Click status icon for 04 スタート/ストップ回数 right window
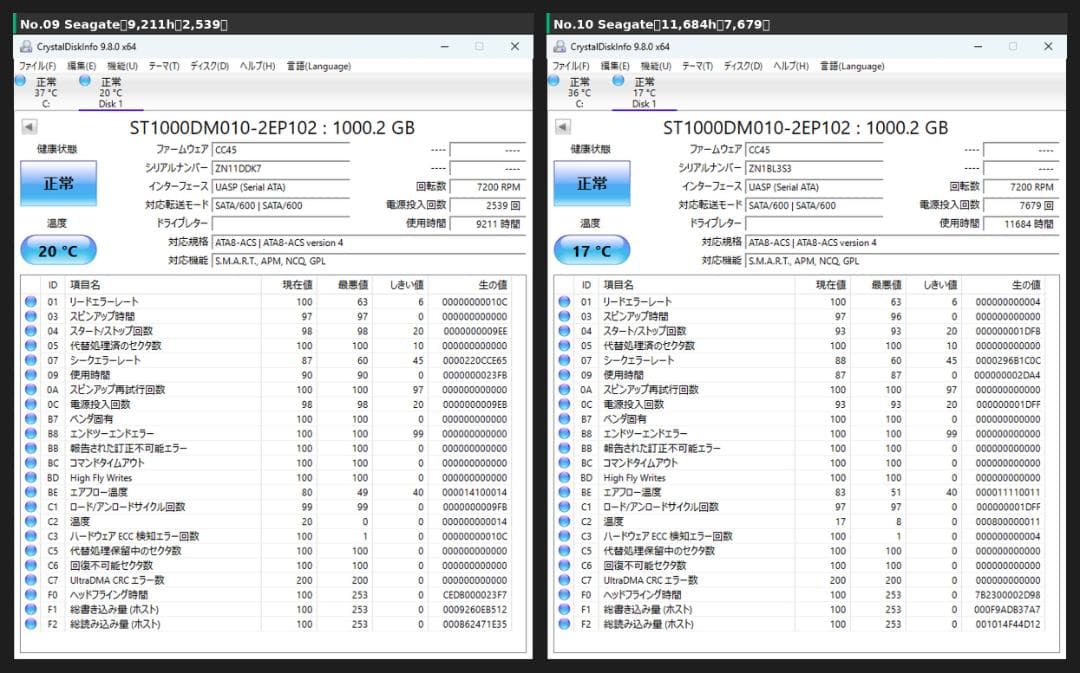Image resolution: width=1080 pixels, height=673 pixels. tap(565, 331)
